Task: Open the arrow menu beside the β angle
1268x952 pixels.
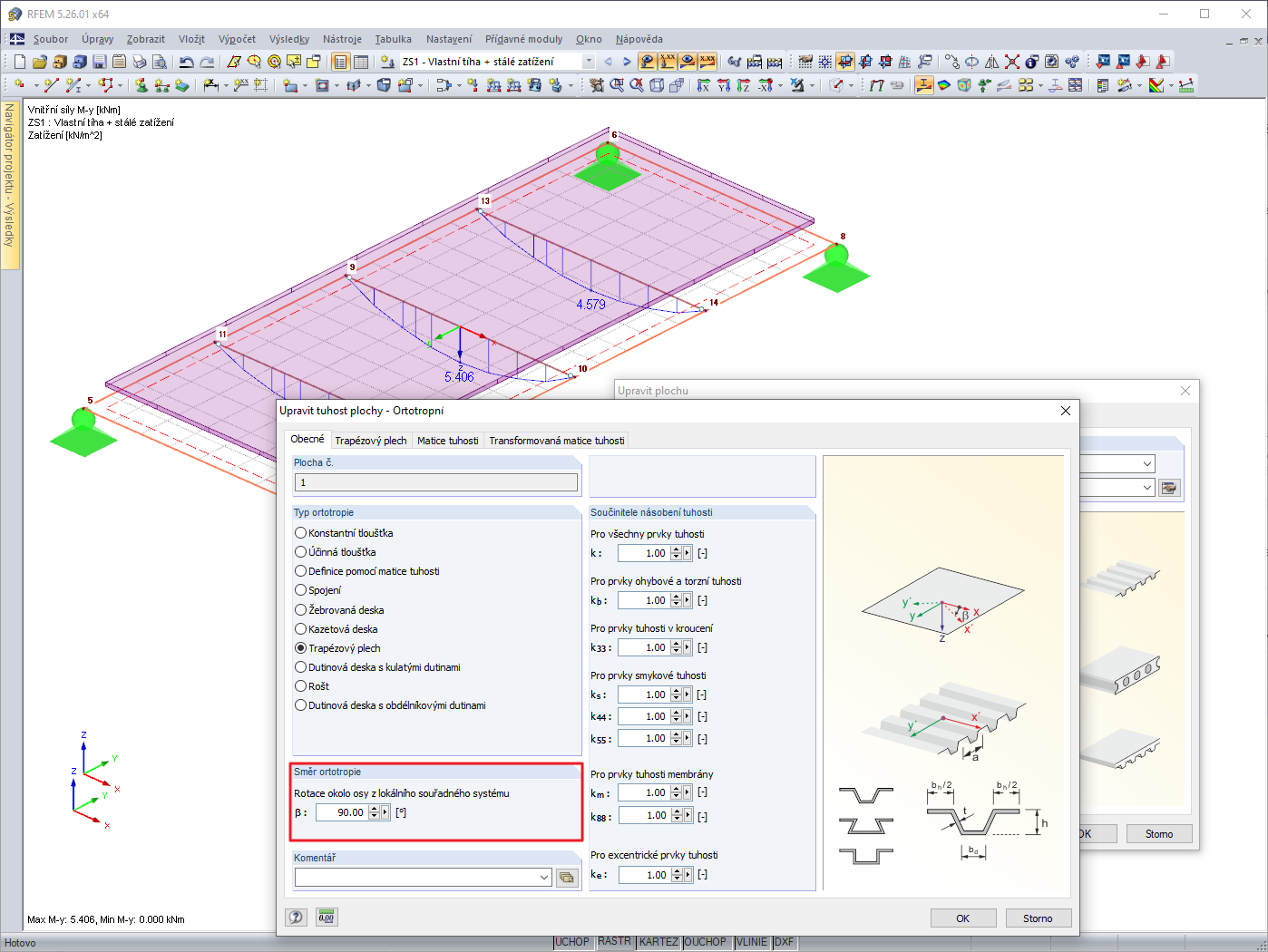Action: (385, 812)
